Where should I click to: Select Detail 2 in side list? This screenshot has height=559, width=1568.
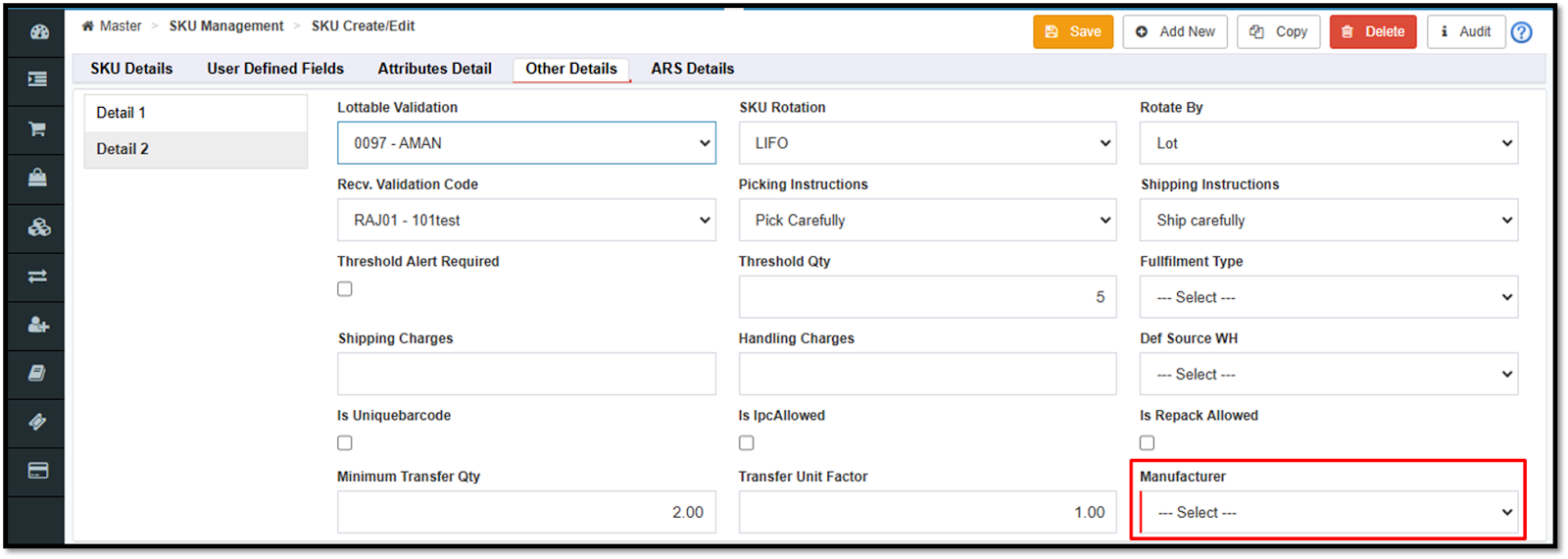click(x=196, y=149)
